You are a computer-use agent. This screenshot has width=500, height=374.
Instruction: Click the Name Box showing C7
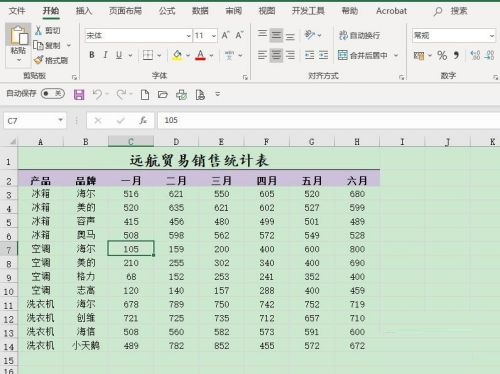(x=35, y=121)
